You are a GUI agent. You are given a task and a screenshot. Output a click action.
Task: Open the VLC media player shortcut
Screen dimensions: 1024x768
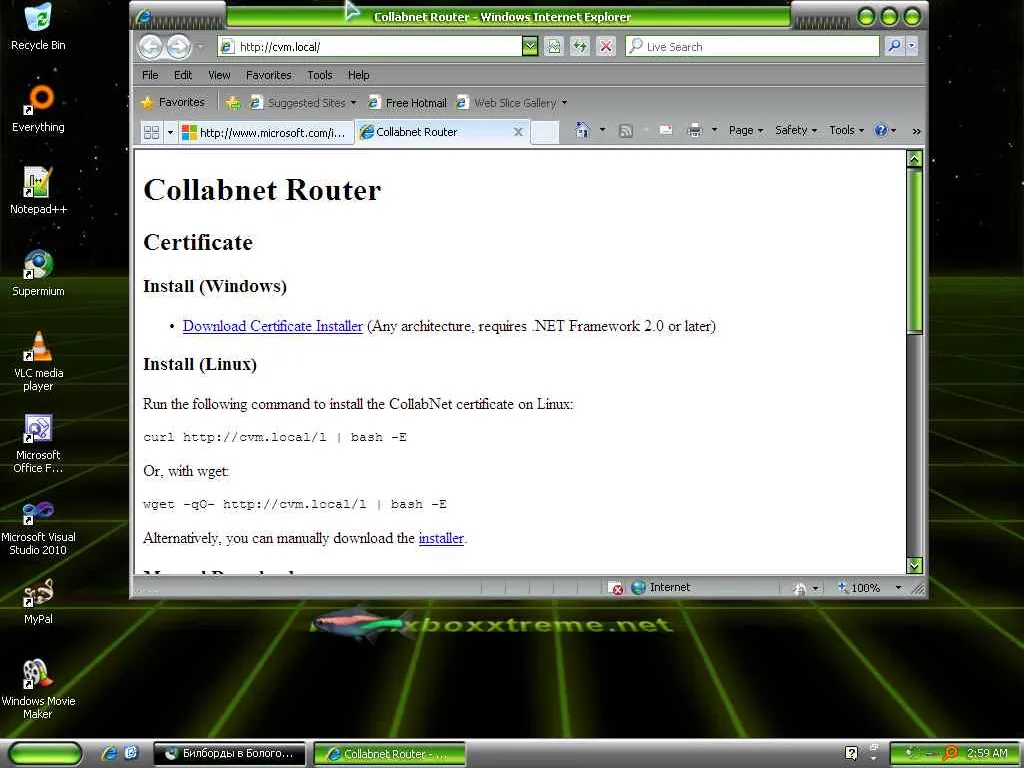pyautogui.click(x=38, y=361)
